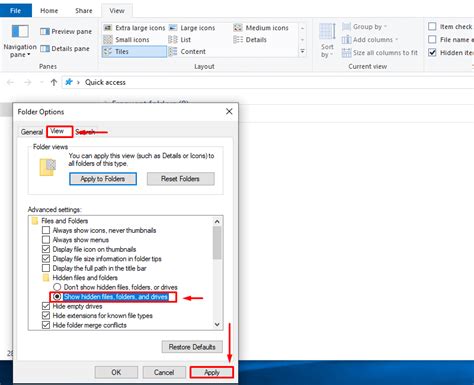Choose Medium icons layout
This screenshot has height=385, width=474.
click(261, 28)
